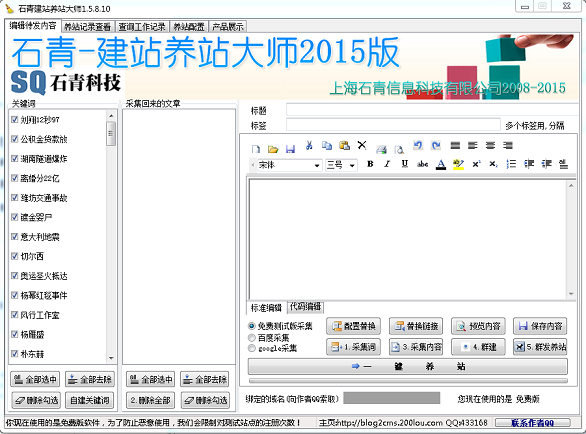Open file using the folder icon
The image size is (586, 434).
273,149
